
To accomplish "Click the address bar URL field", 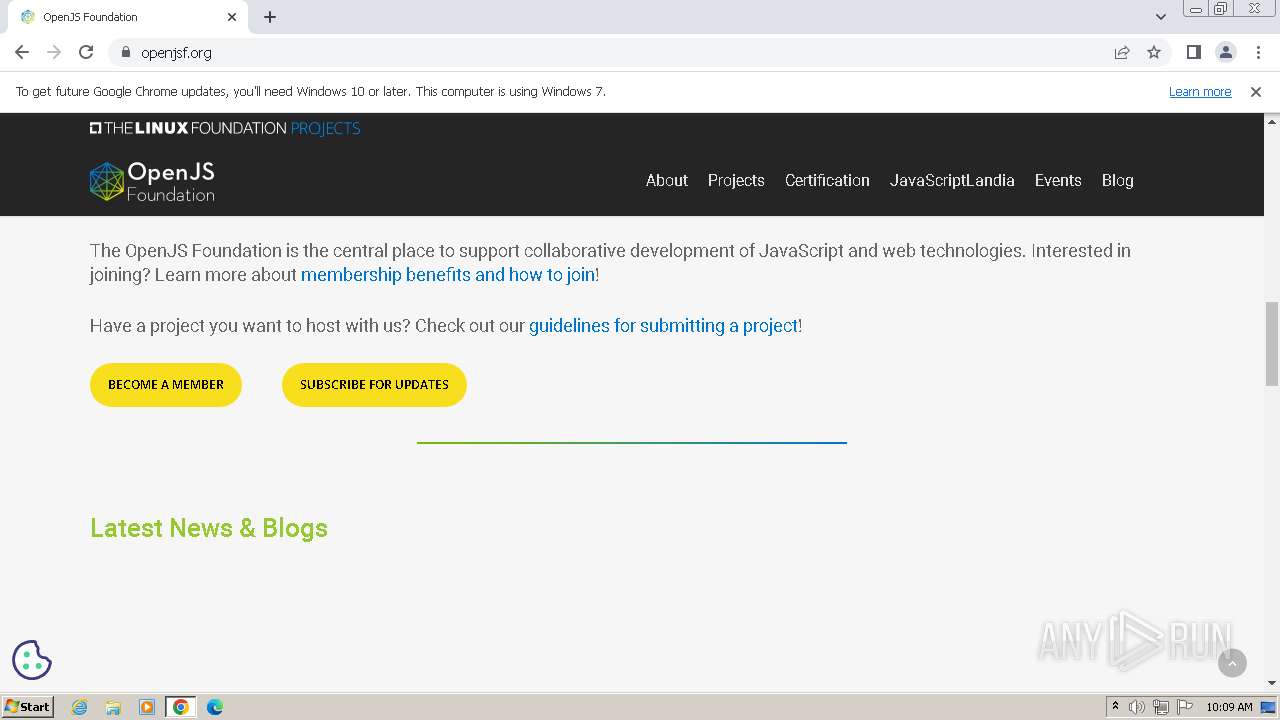I will [x=600, y=52].
